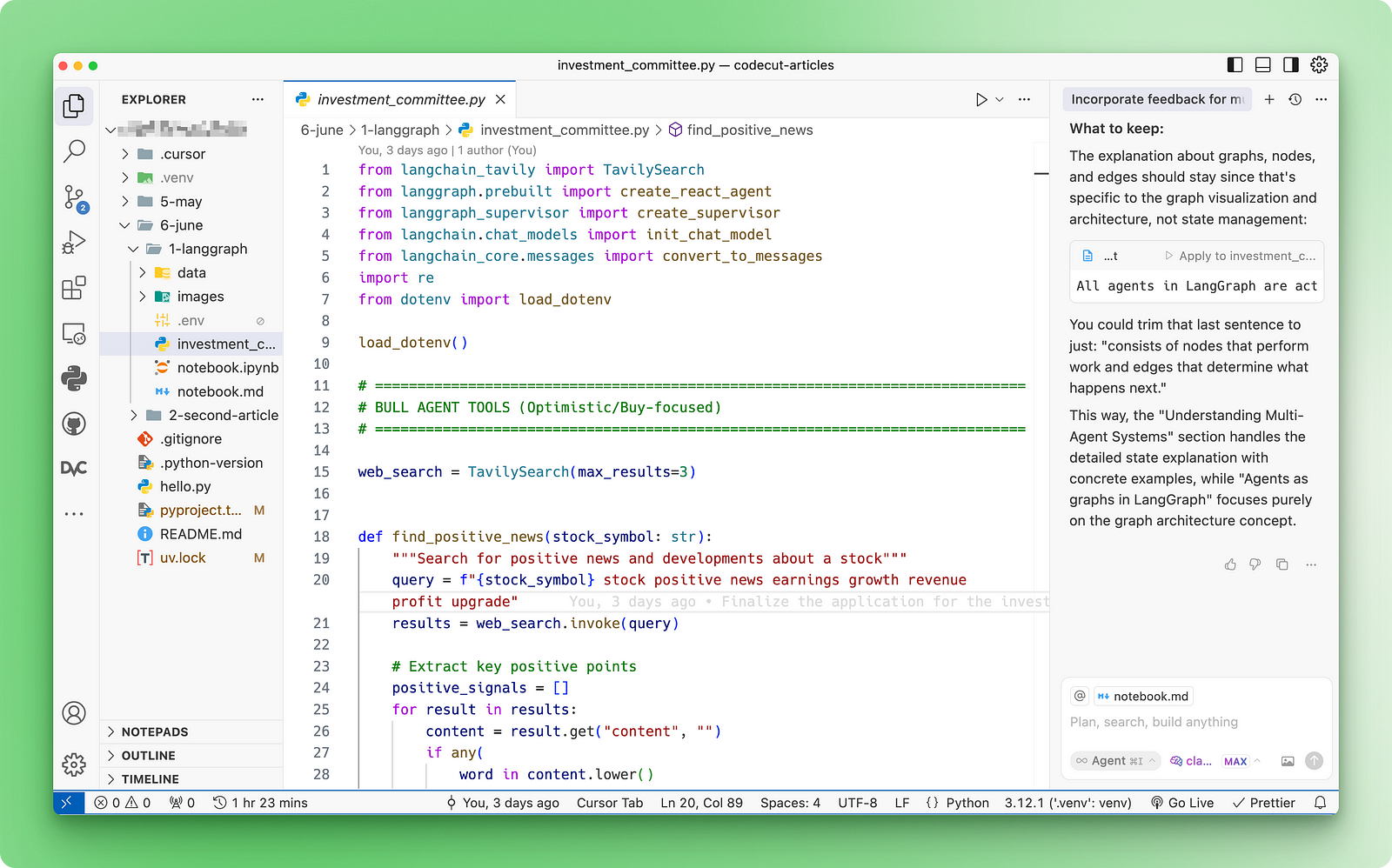Attach an image to chat input

[1288, 761]
